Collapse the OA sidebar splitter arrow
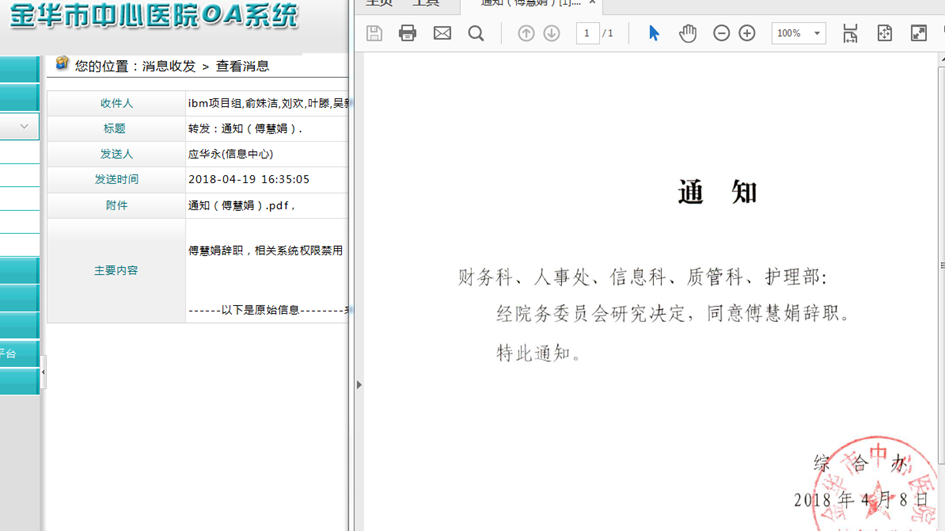This screenshot has height=531, width=945. pyautogui.click(x=43, y=372)
